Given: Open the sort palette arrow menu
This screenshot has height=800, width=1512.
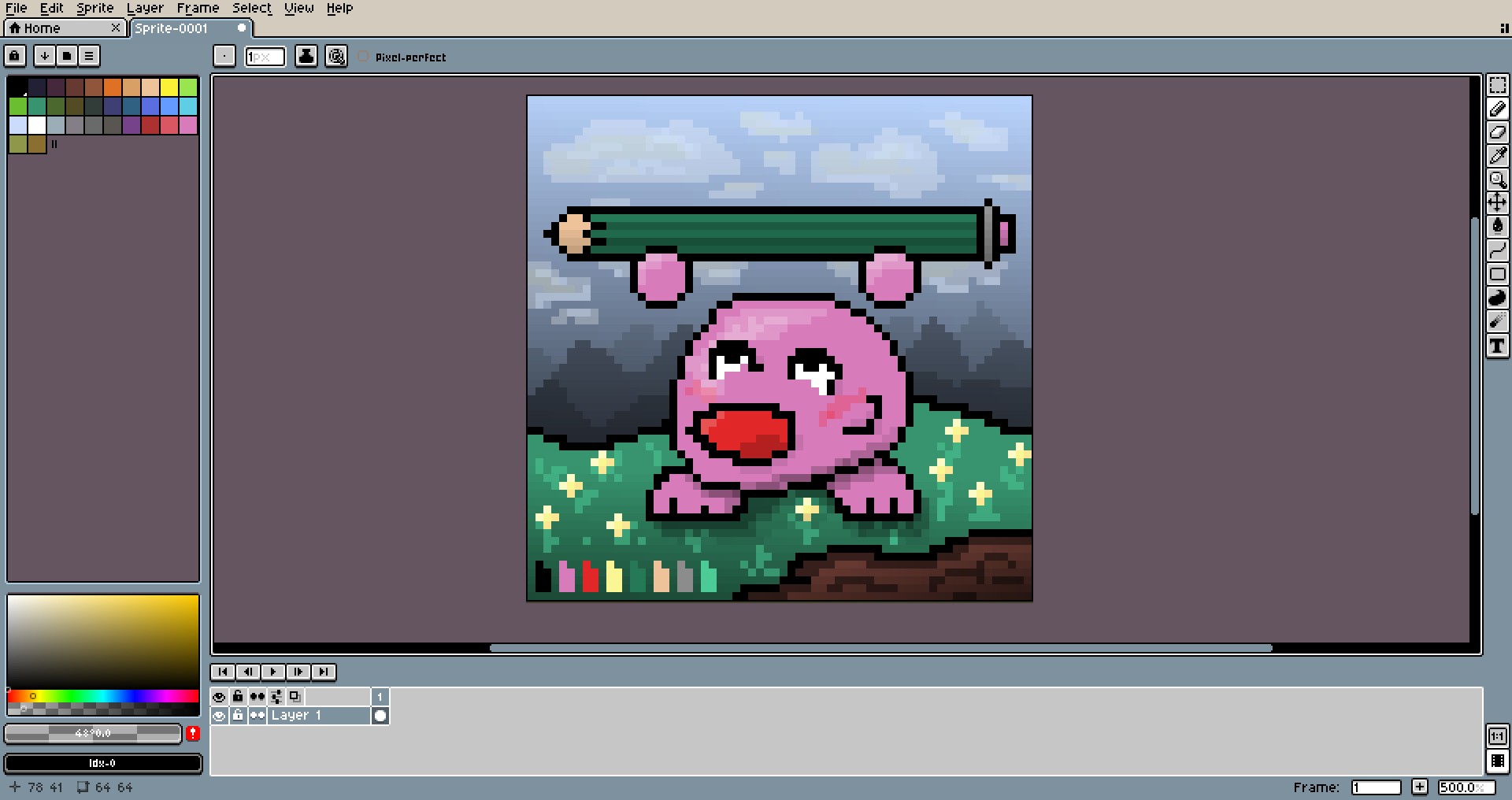Looking at the screenshot, I should pyautogui.click(x=45, y=56).
